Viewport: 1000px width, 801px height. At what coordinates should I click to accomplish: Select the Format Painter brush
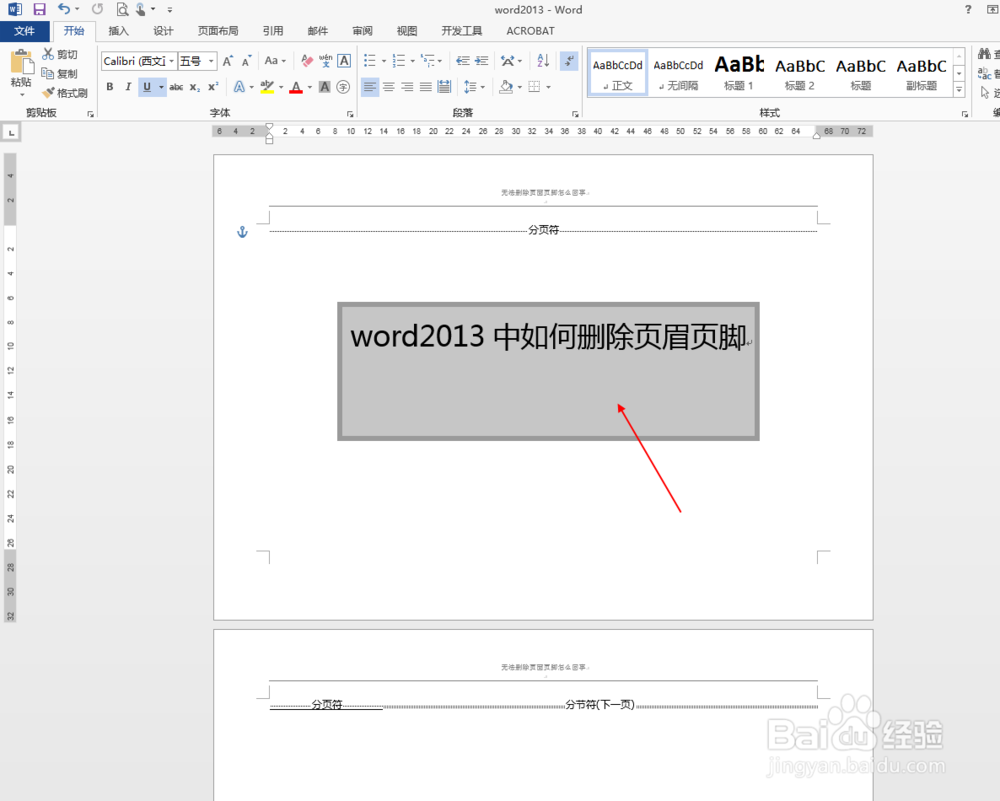coord(64,93)
